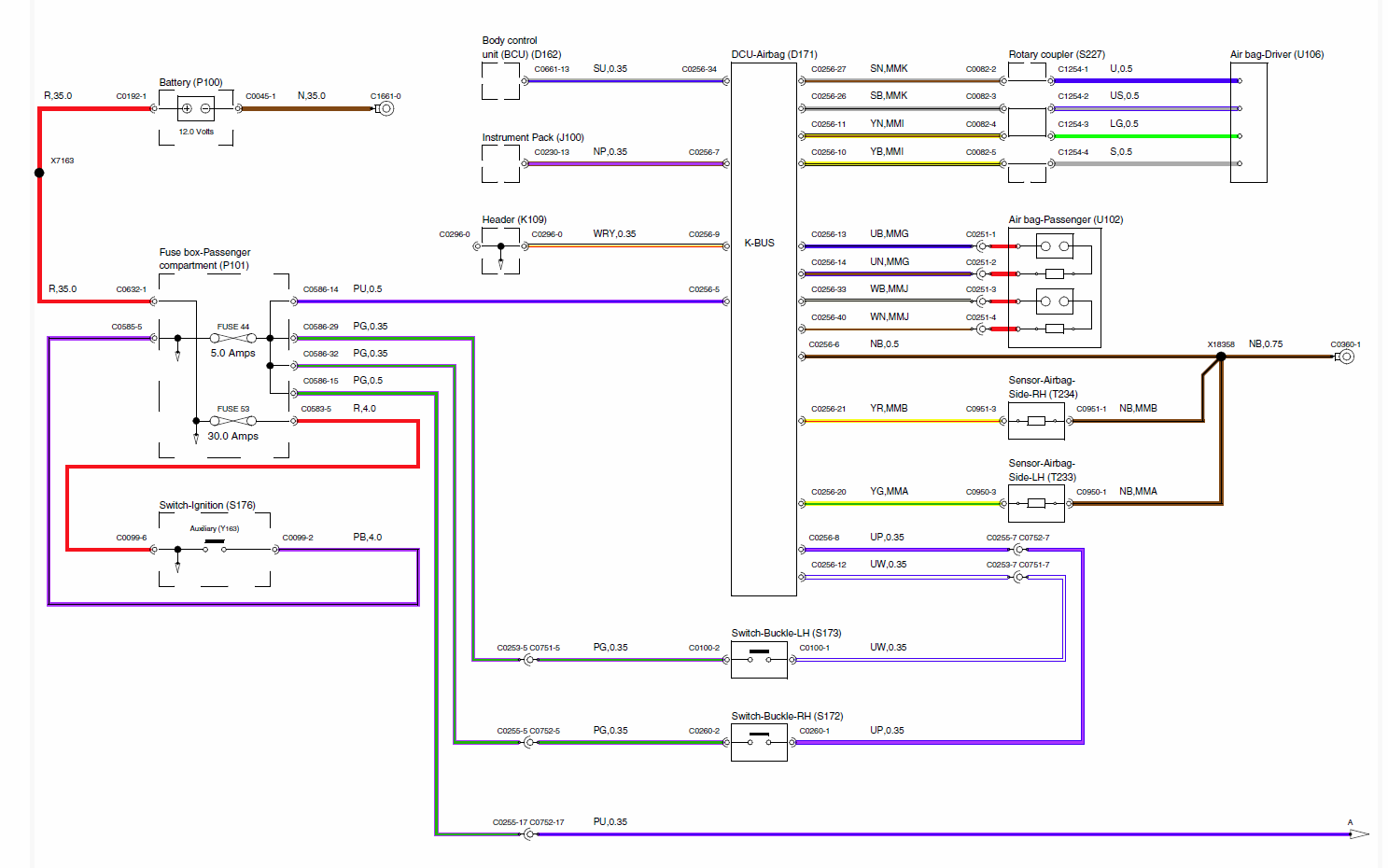The width and height of the screenshot is (1388, 868).
Task: Click the WN,MMJ wire label
Action: [889, 316]
